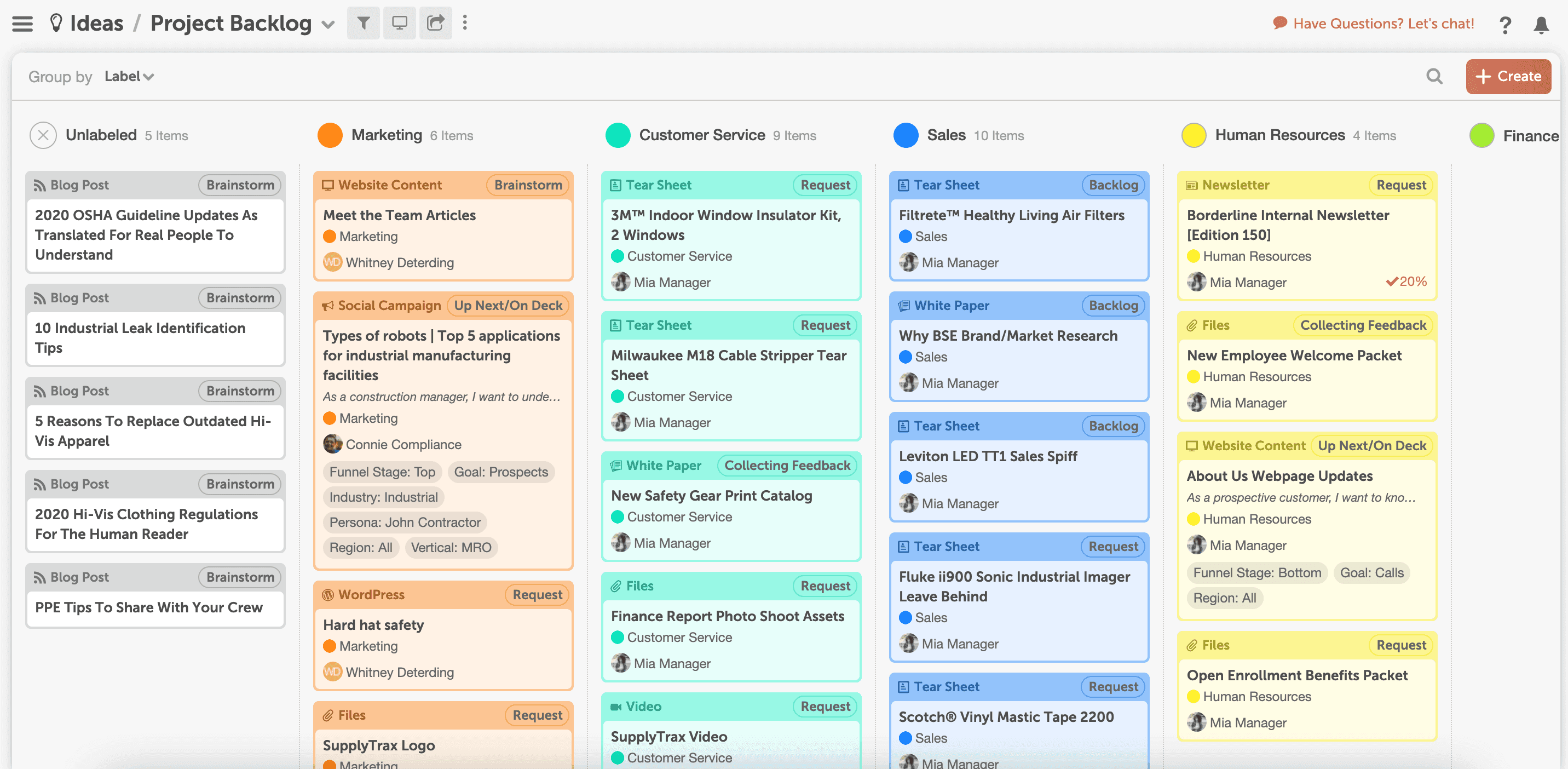Open the filter funnel tool
The width and height of the screenshot is (1568, 769).
(x=364, y=23)
